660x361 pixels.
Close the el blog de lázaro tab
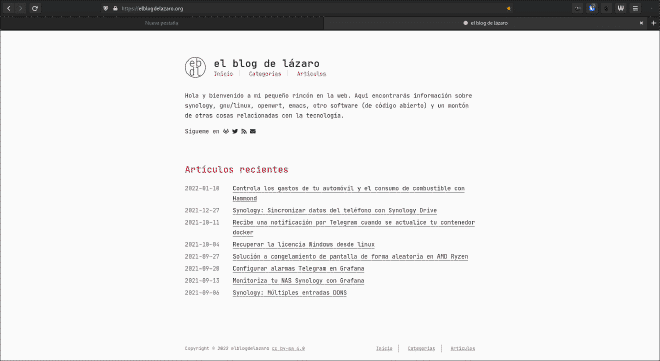(641, 23)
